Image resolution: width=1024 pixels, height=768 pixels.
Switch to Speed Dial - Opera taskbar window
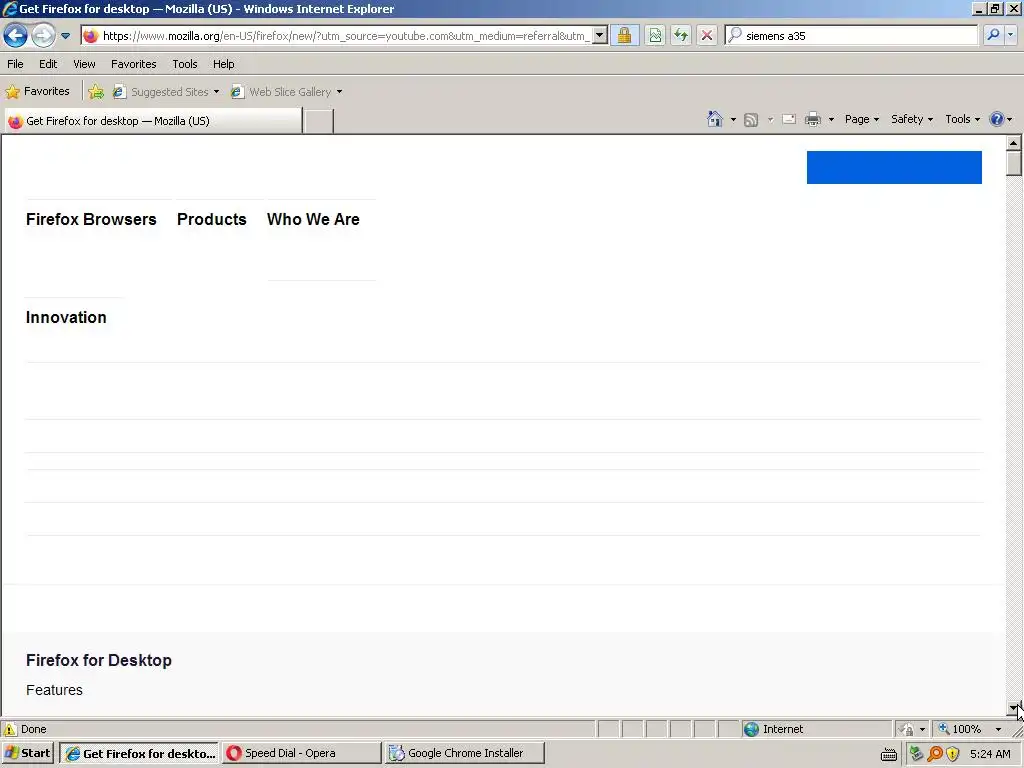pos(301,753)
